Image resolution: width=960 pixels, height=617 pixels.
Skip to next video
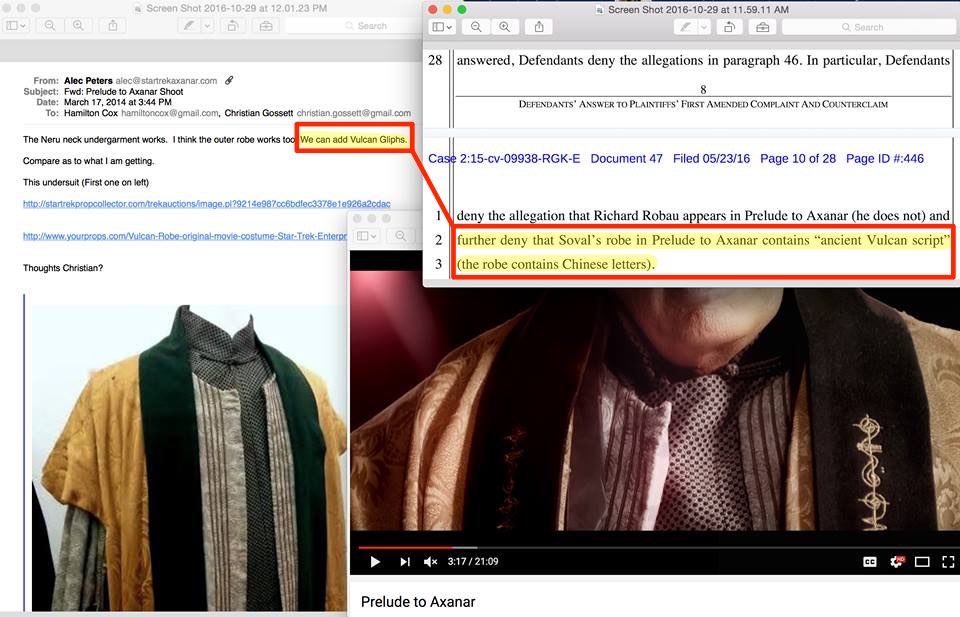point(405,561)
